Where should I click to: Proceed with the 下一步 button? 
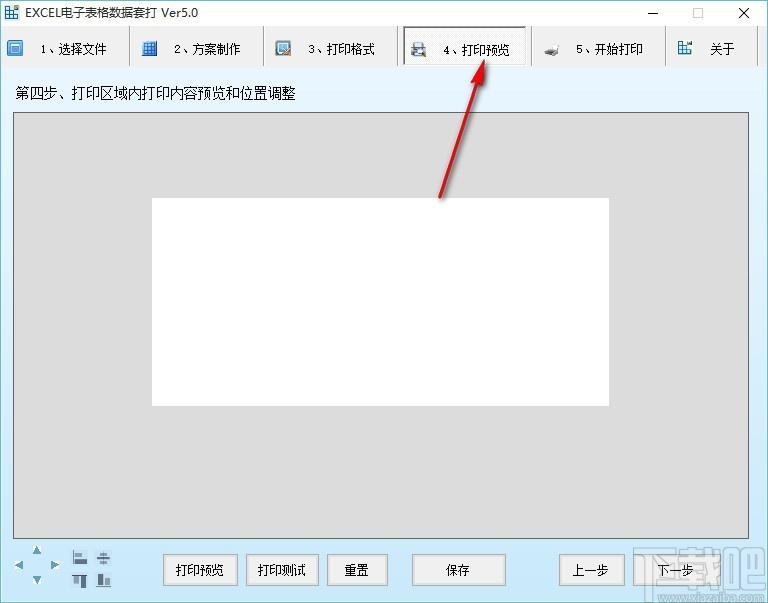point(675,570)
